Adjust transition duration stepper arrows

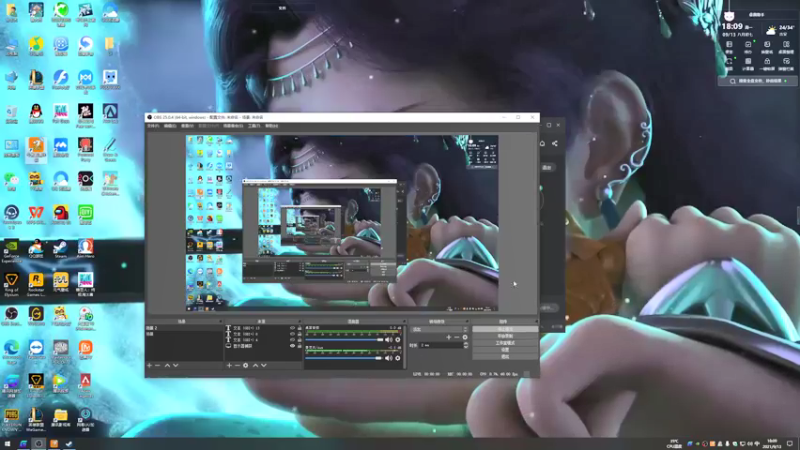click(x=465, y=345)
